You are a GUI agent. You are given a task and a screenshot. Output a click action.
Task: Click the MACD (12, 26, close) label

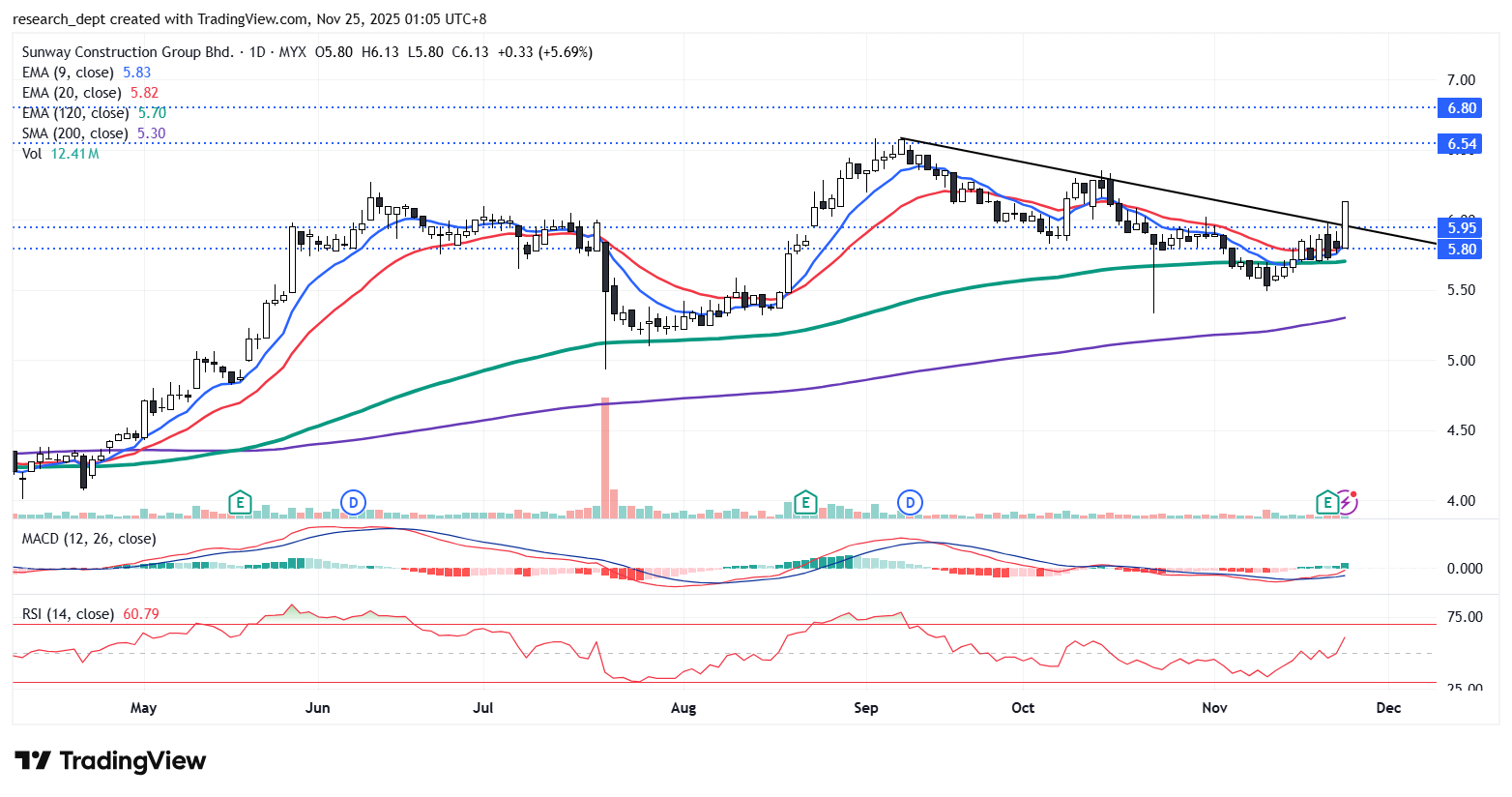pos(89,539)
